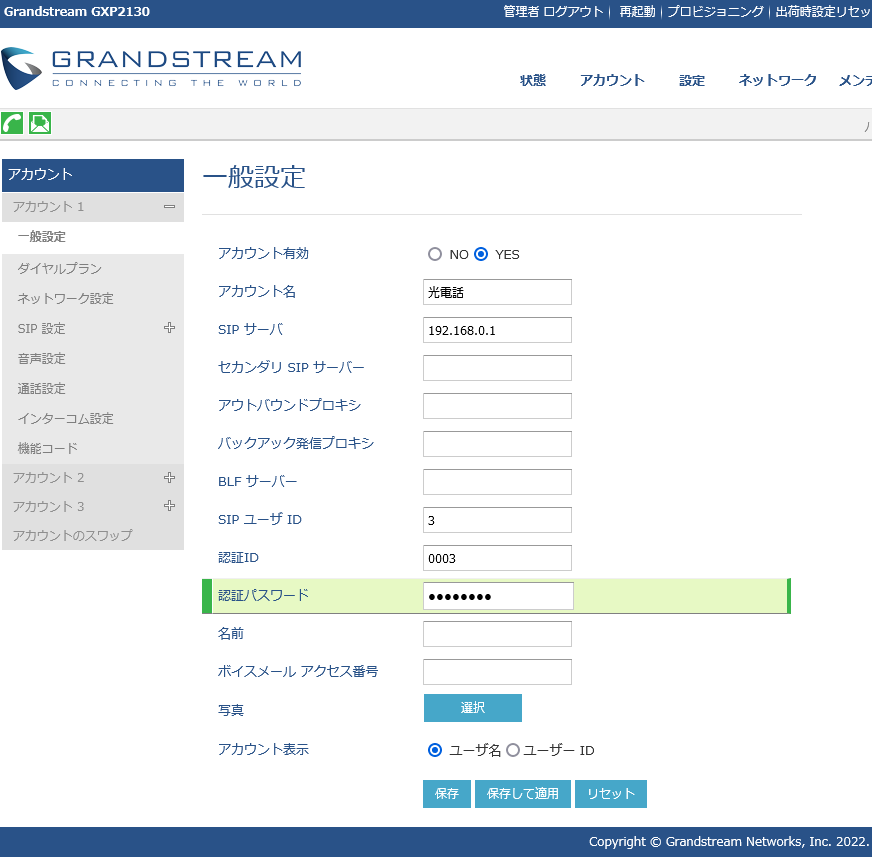Open ダイヤルプラン in the sidebar
This screenshot has width=872, height=857.
(x=59, y=269)
